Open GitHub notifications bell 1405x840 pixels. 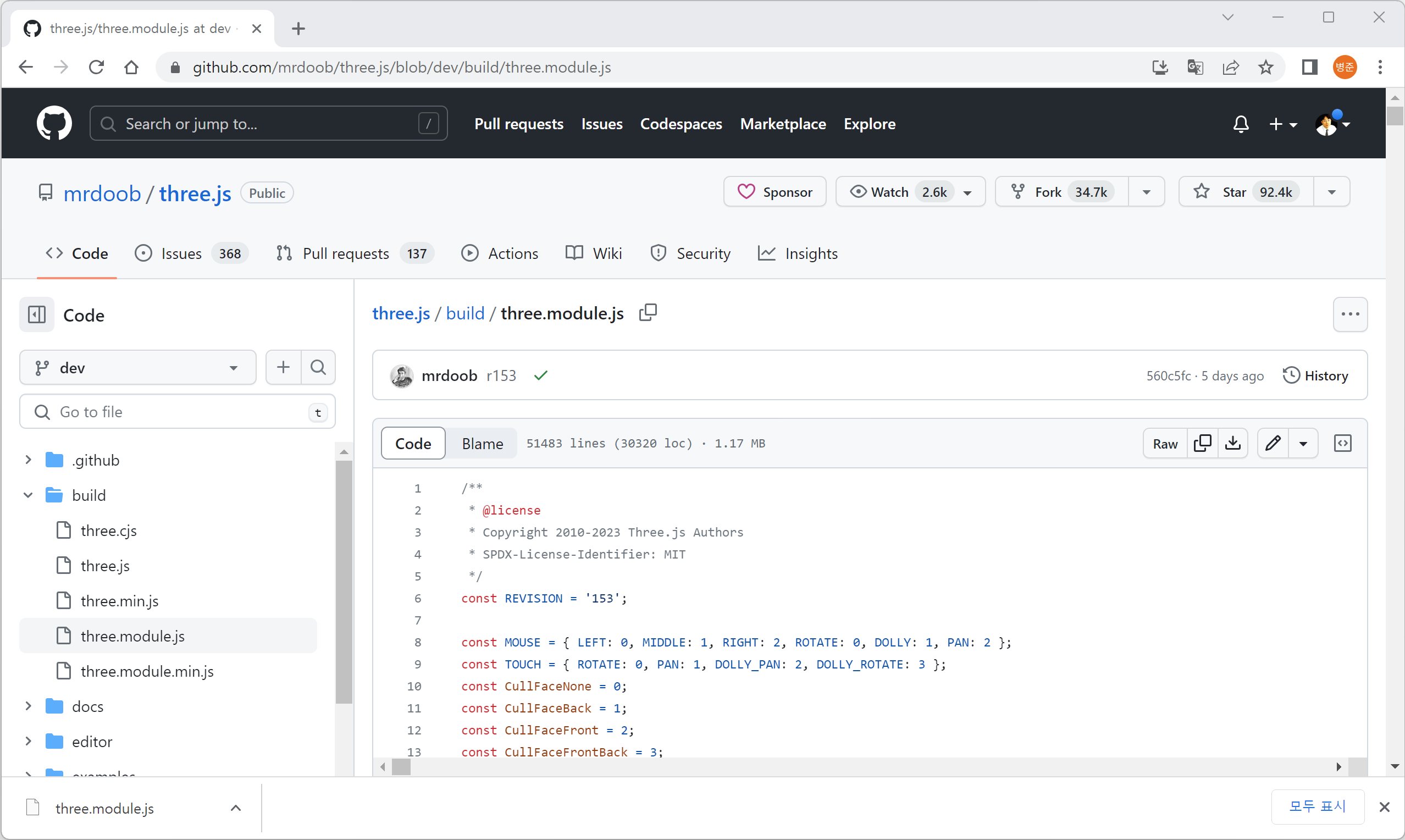click(1240, 124)
